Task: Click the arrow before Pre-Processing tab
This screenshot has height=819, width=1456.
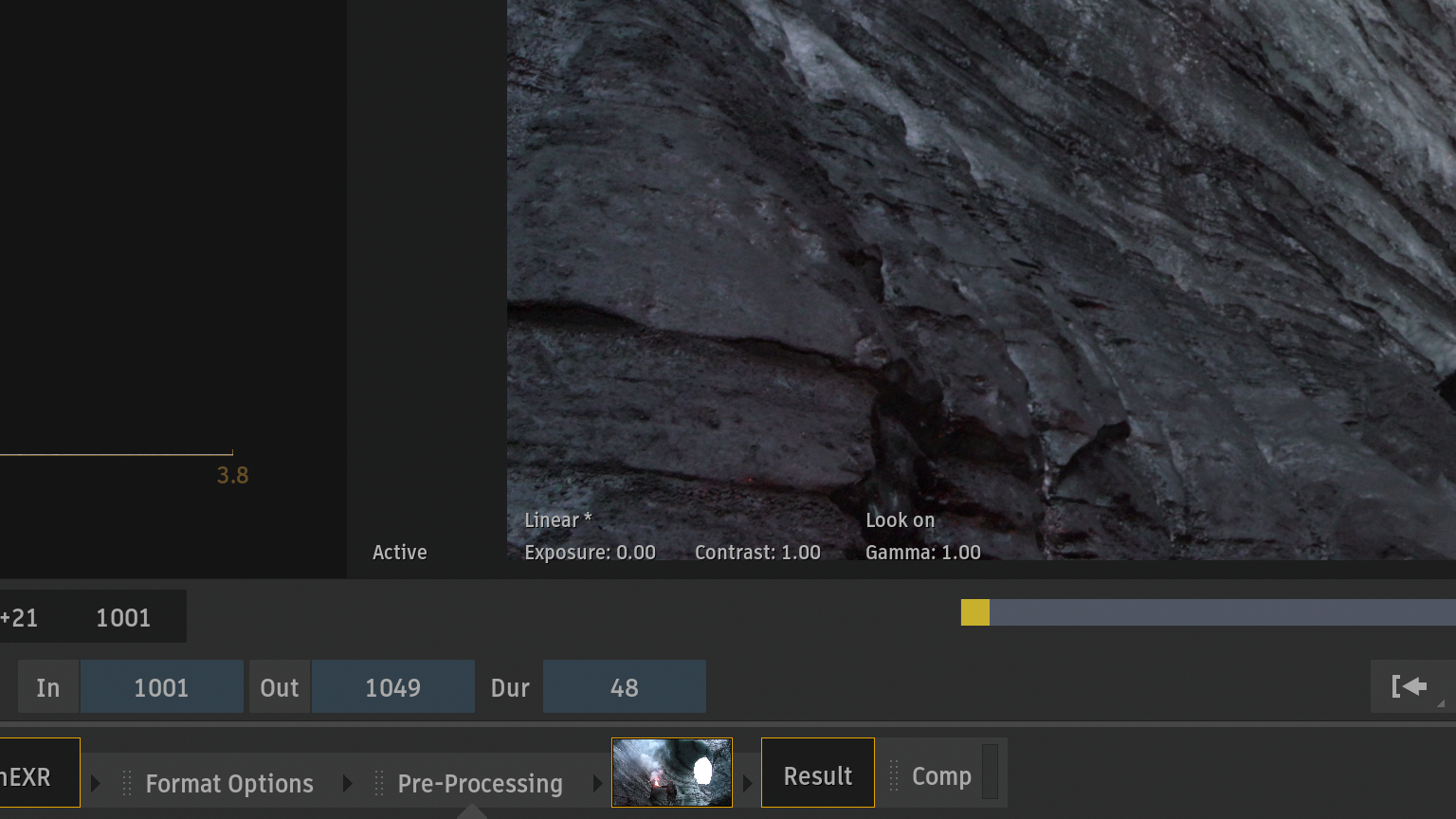Action: click(x=348, y=784)
